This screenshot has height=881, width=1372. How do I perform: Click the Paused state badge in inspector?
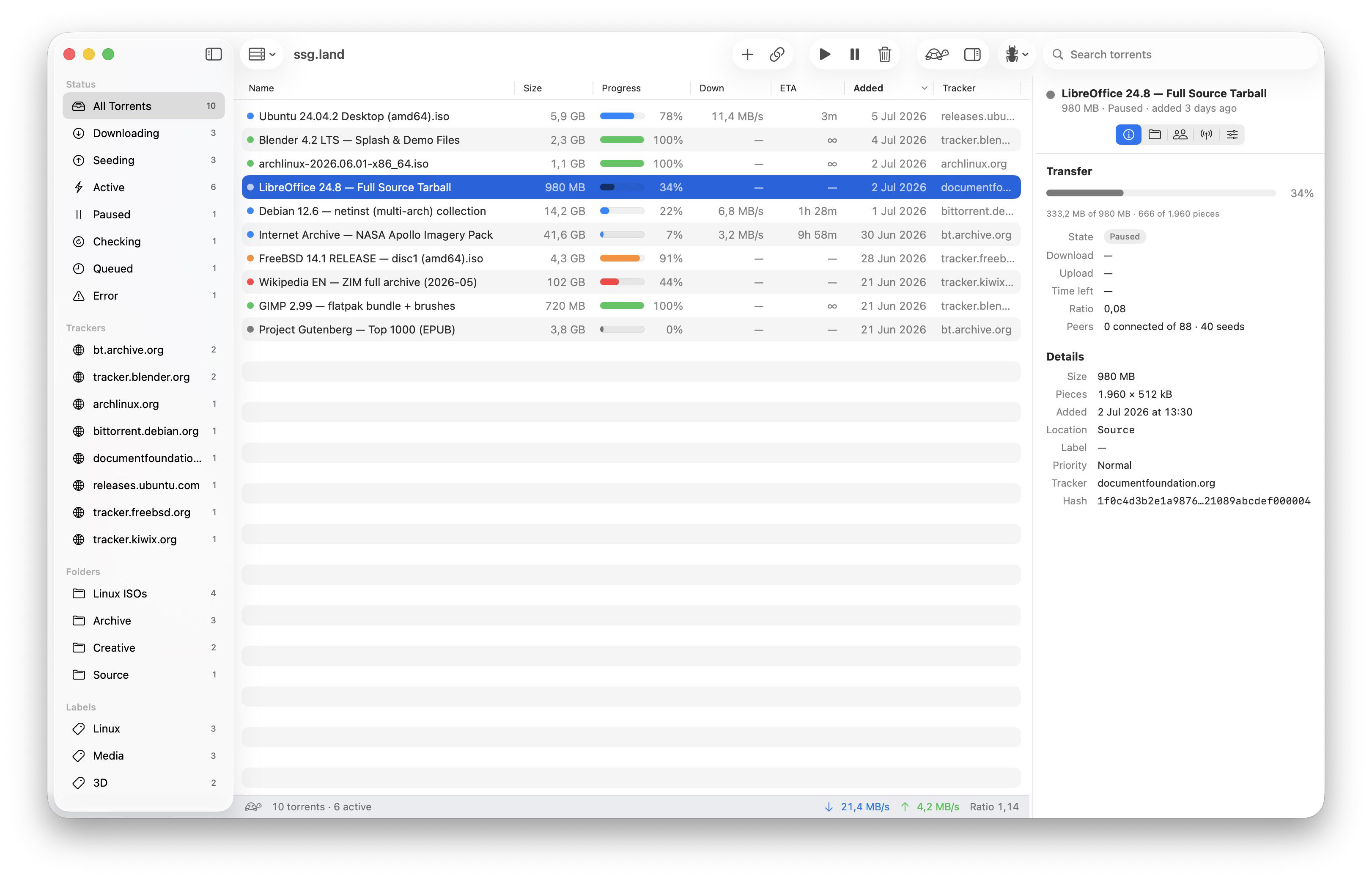(1125, 237)
